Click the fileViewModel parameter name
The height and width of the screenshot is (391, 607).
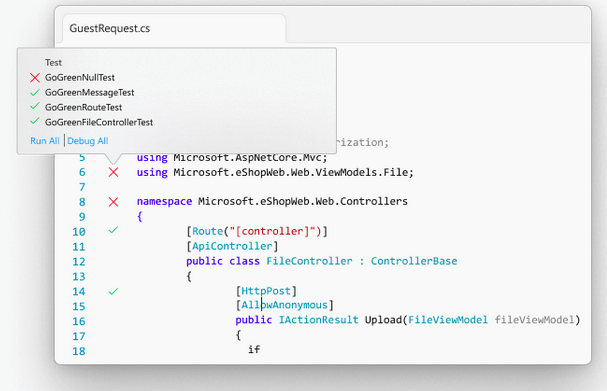534,320
